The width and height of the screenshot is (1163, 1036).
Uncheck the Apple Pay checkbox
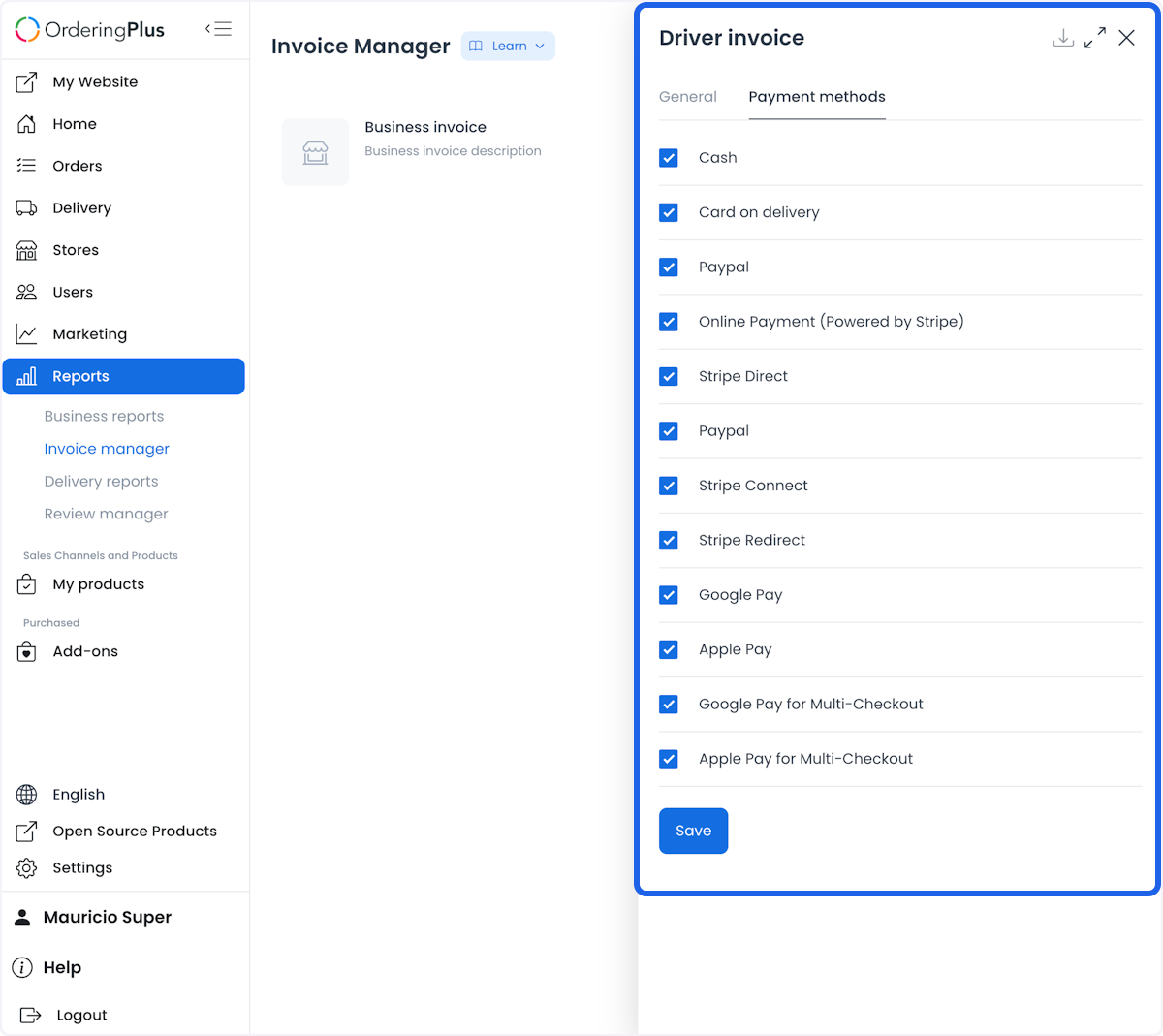tap(669, 649)
